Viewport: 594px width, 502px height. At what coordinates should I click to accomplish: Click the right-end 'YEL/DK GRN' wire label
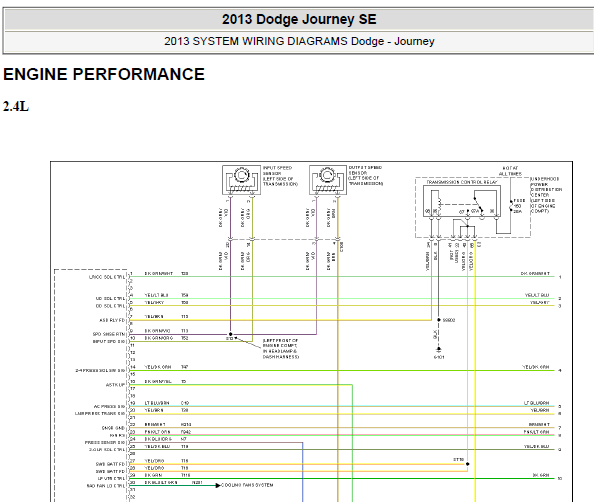point(536,367)
